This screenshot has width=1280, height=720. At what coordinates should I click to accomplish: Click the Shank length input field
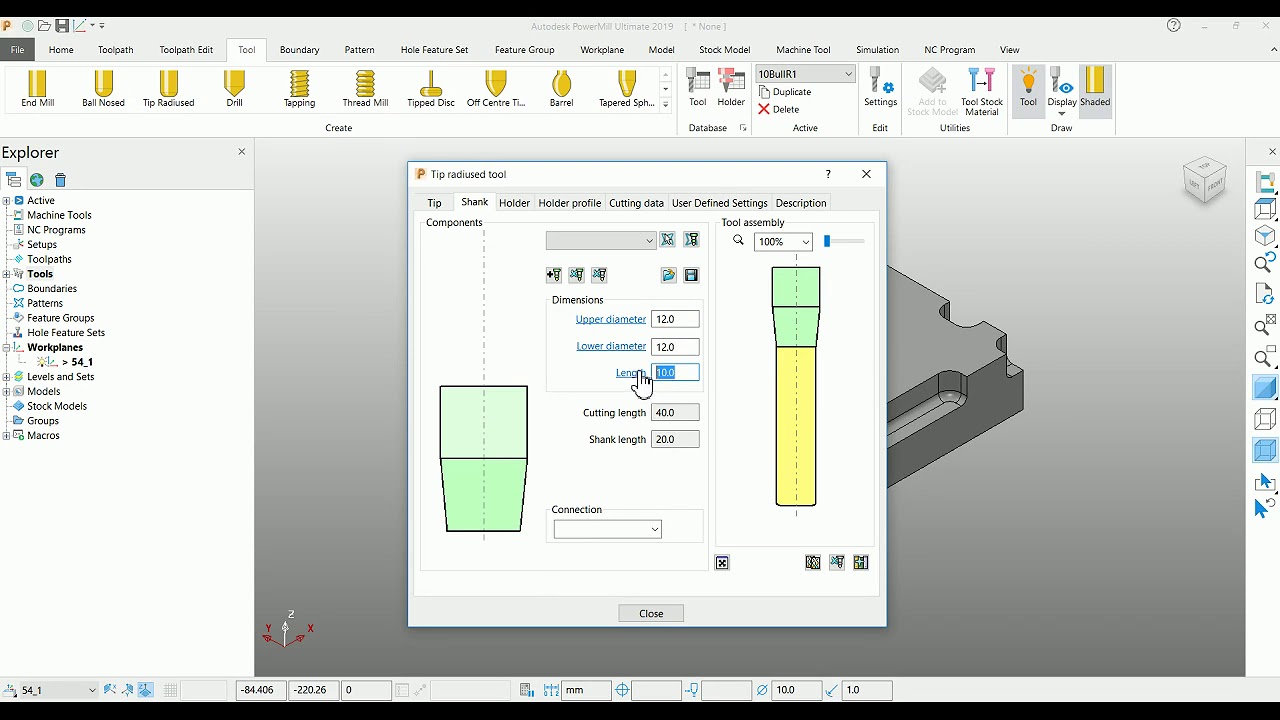click(675, 439)
